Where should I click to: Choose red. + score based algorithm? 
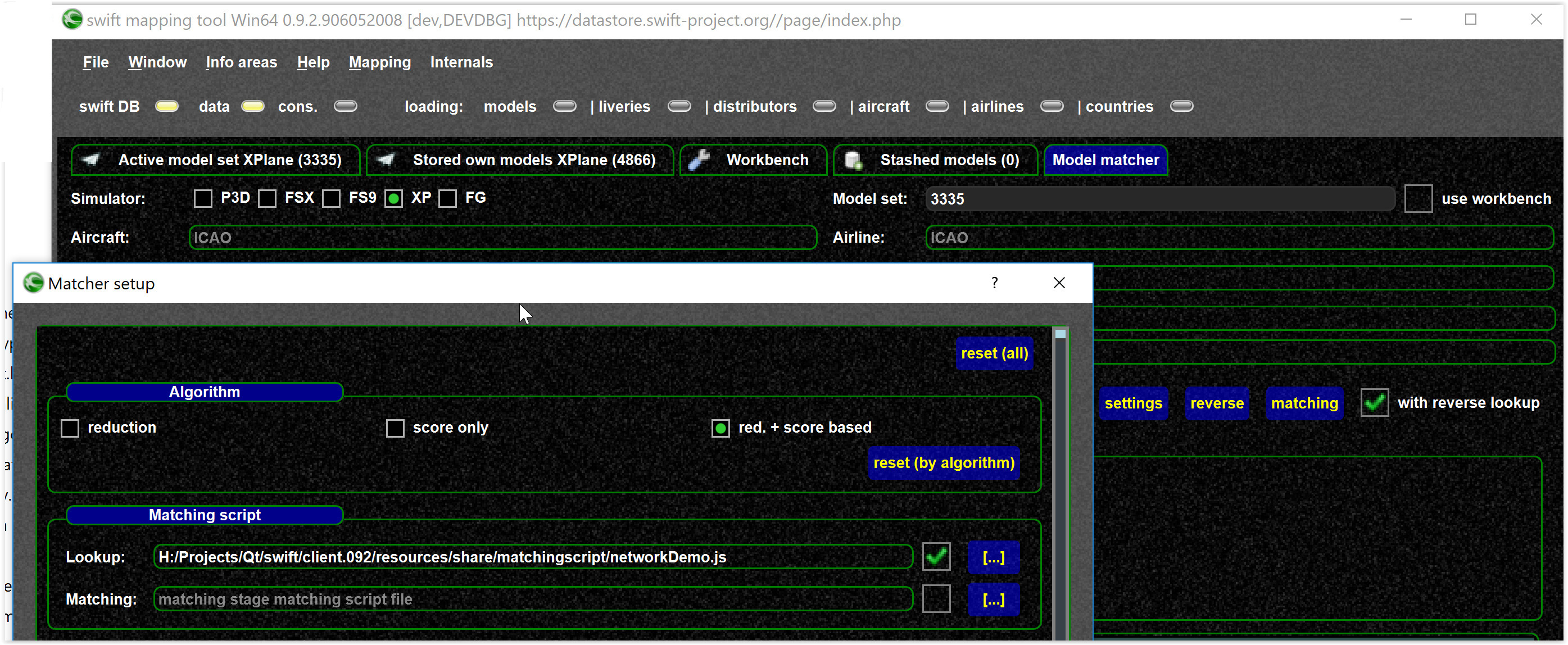pyautogui.click(x=720, y=428)
